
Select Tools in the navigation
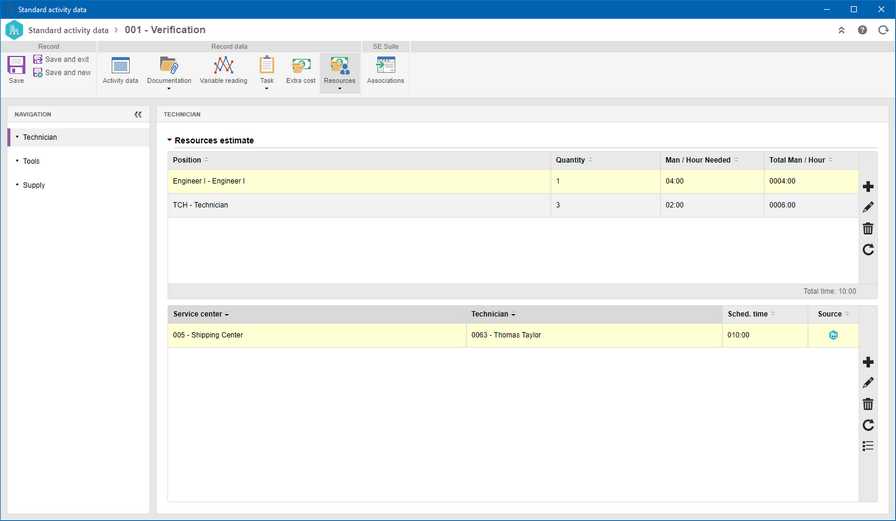[78, 161]
